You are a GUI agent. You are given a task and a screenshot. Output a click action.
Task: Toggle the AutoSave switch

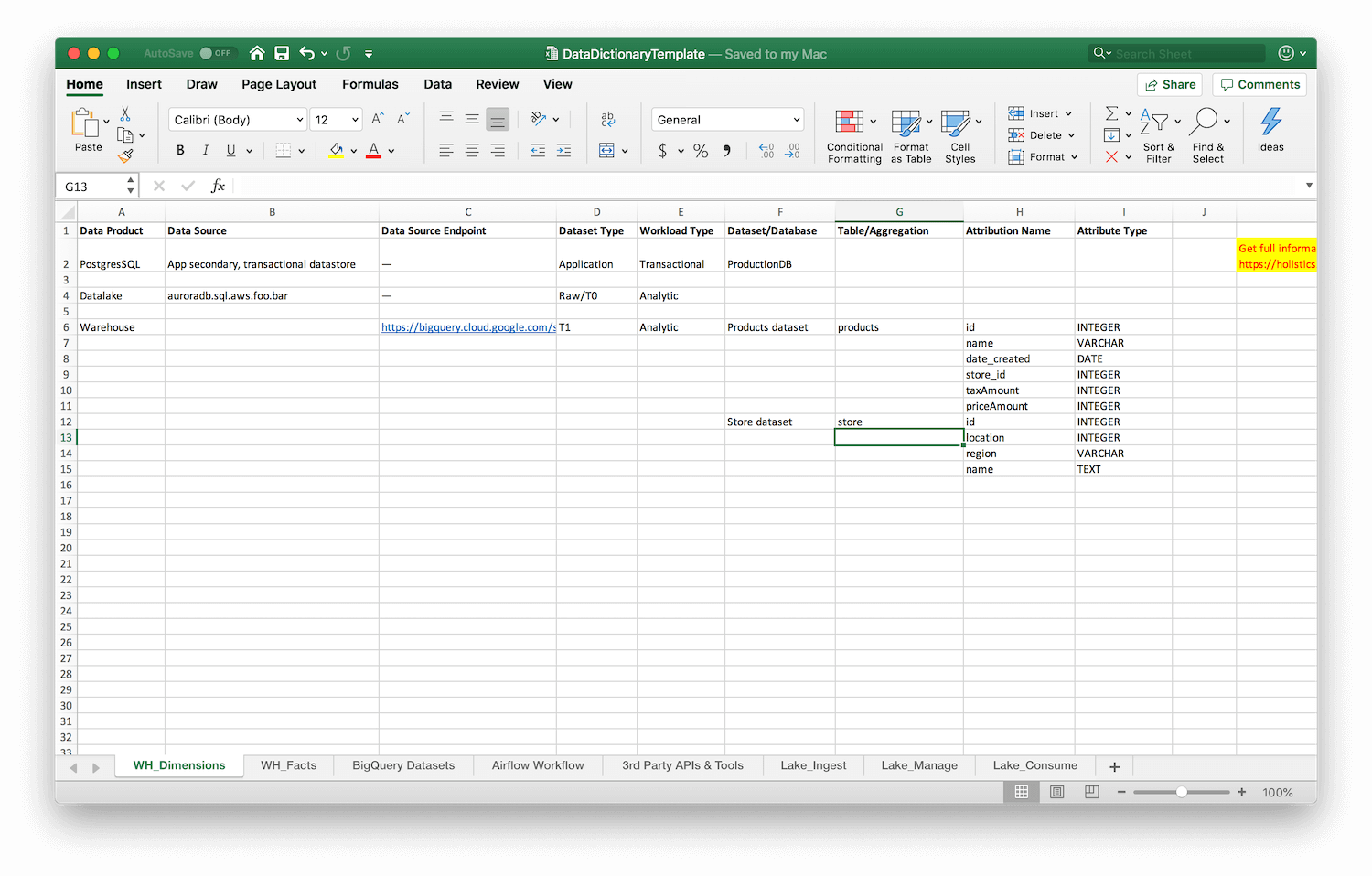pyautogui.click(x=218, y=54)
